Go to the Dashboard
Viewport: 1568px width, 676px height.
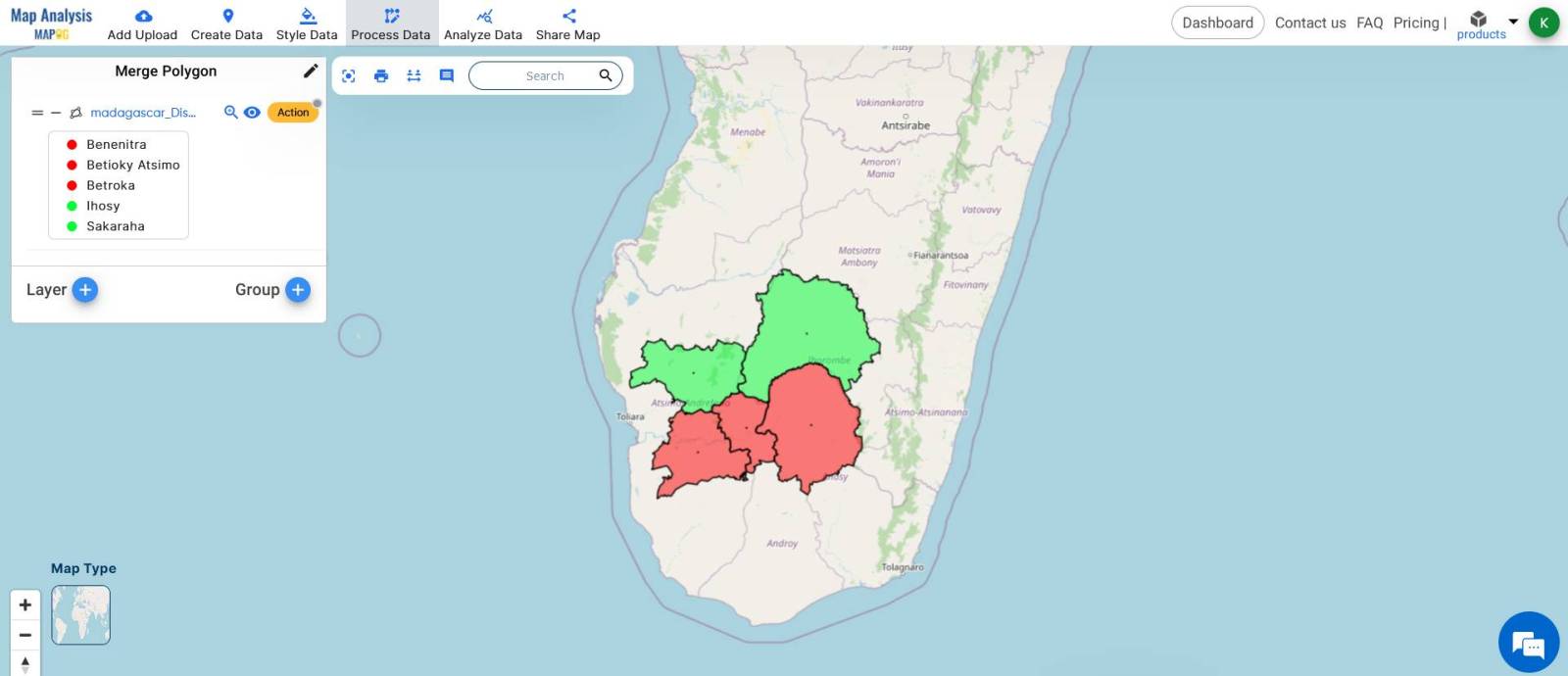click(1217, 23)
